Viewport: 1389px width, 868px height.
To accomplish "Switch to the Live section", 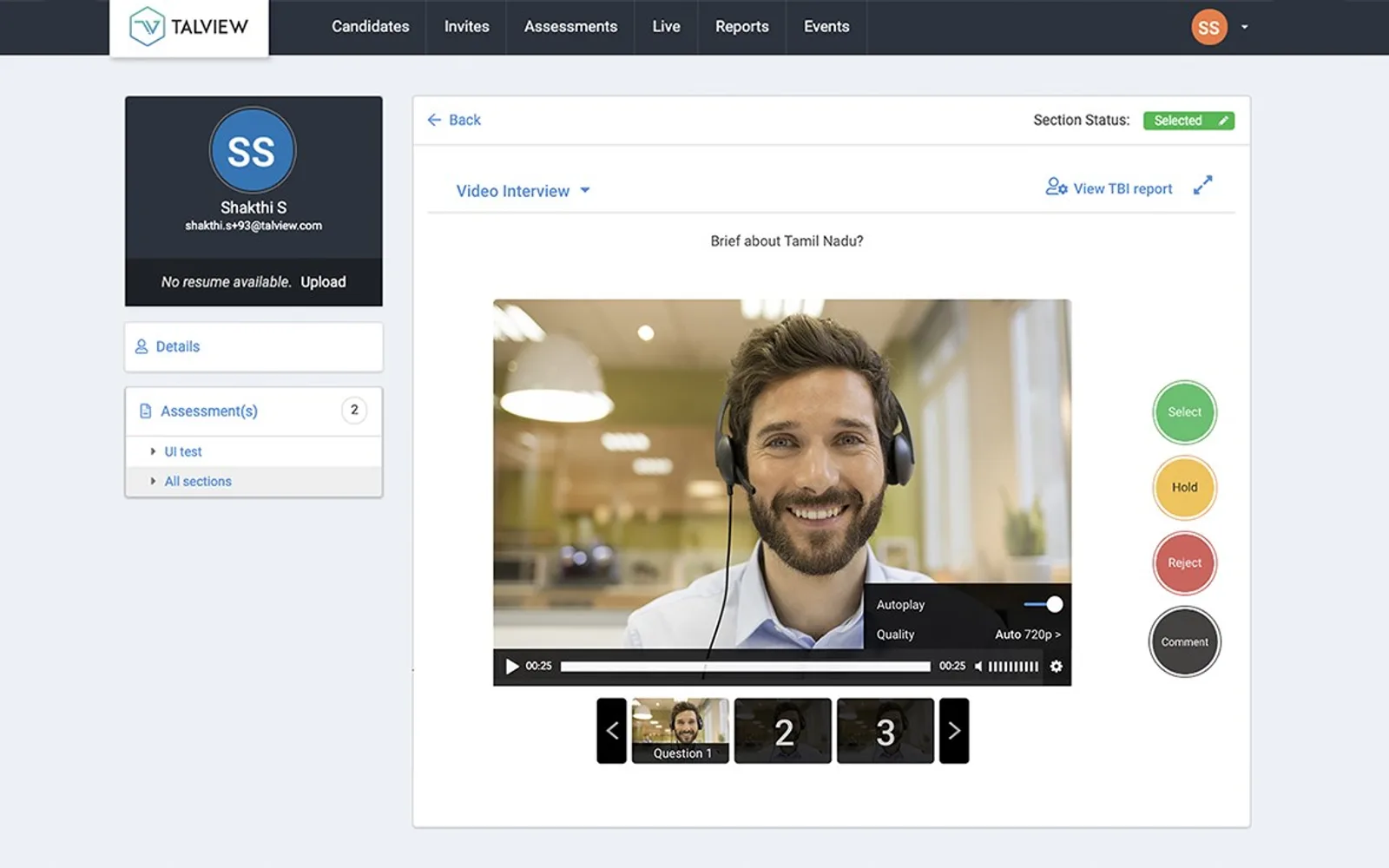I will (x=666, y=27).
